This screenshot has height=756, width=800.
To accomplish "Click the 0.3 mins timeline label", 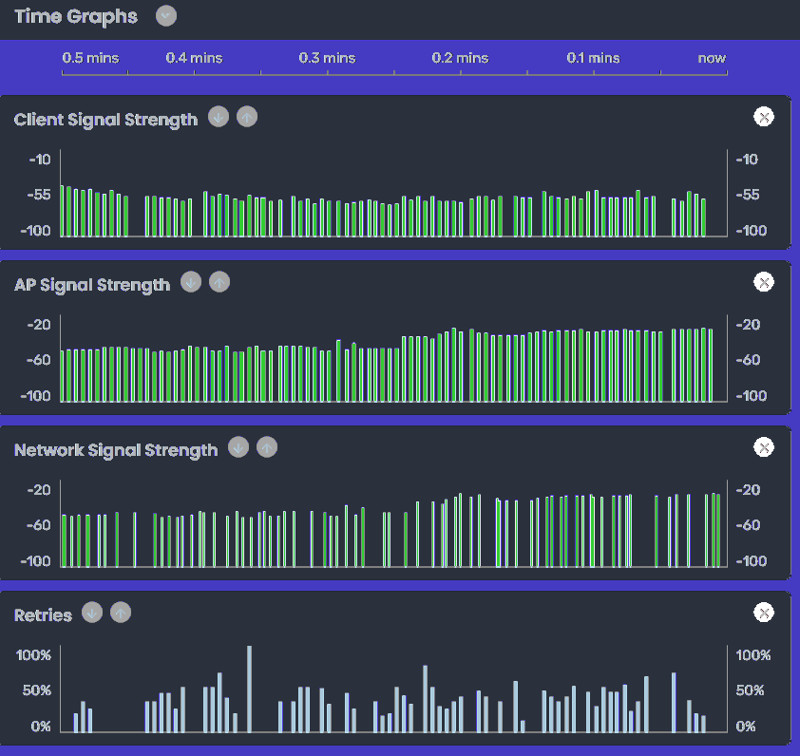I will click(x=327, y=58).
